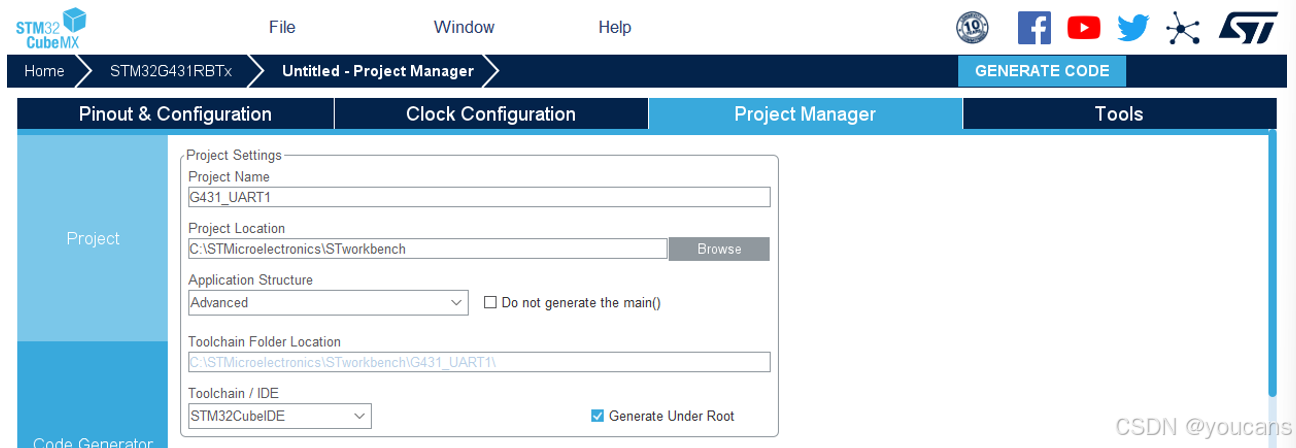
Task: Click the Project Location input field
Action: [x=427, y=249]
